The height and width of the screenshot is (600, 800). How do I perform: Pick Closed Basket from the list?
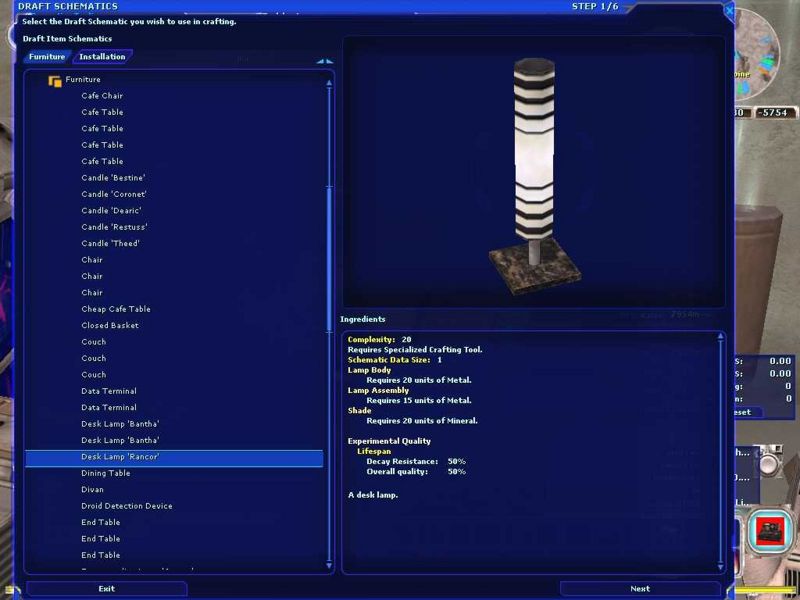(110, 325)
